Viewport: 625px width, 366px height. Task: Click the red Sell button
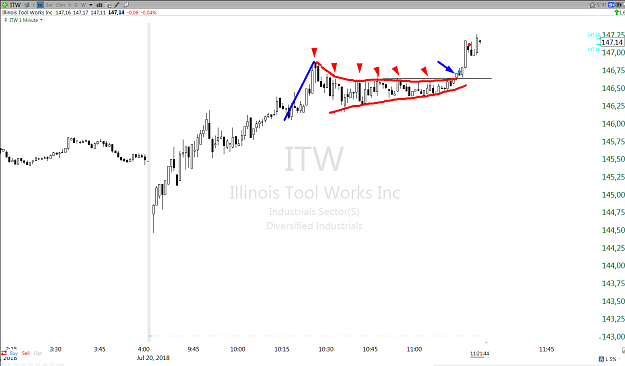point(26,353)
